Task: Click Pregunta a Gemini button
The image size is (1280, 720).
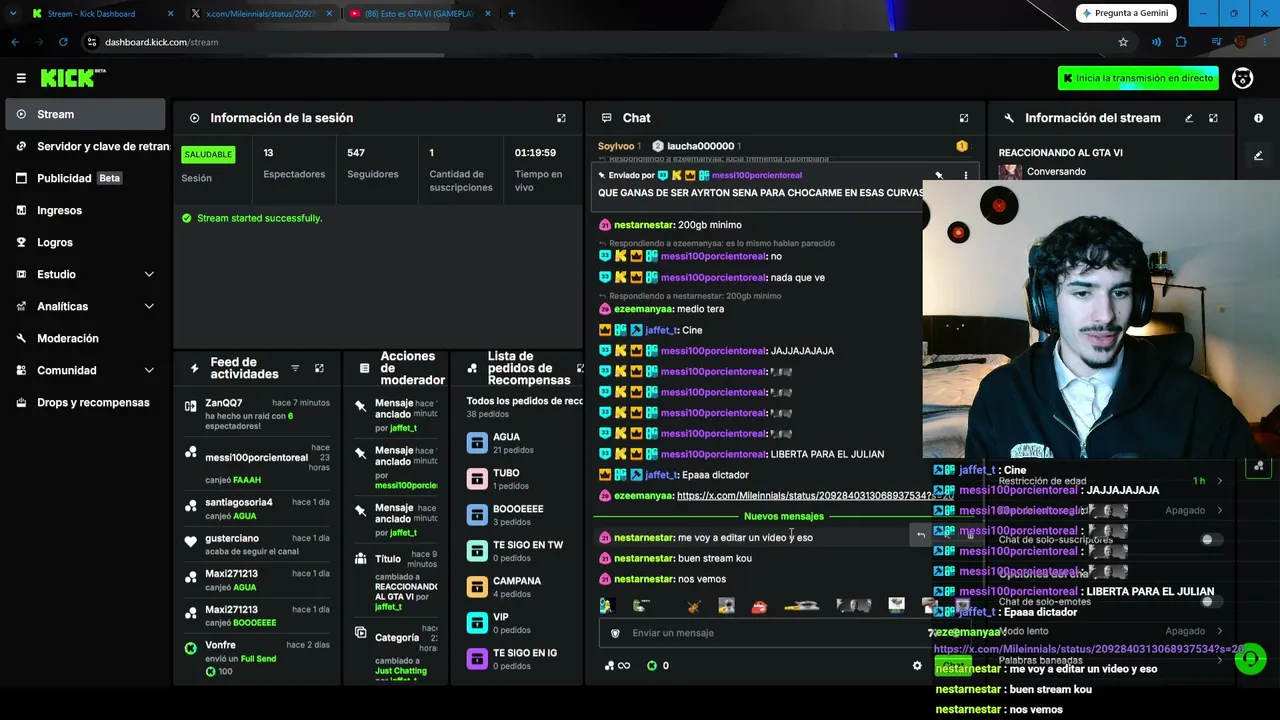Action: coord(1128,13)
